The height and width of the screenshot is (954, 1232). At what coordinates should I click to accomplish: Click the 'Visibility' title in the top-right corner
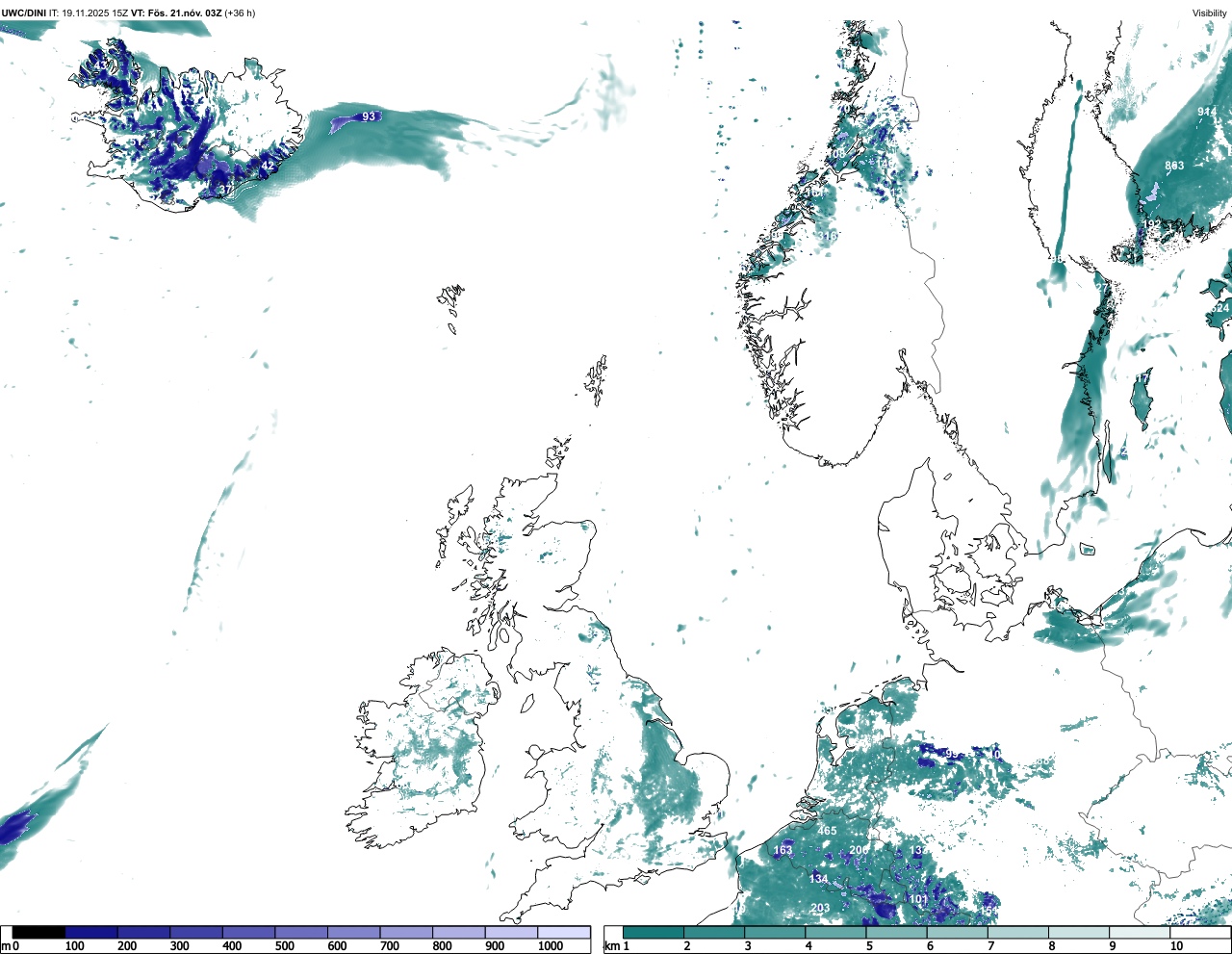[1210, 13]
